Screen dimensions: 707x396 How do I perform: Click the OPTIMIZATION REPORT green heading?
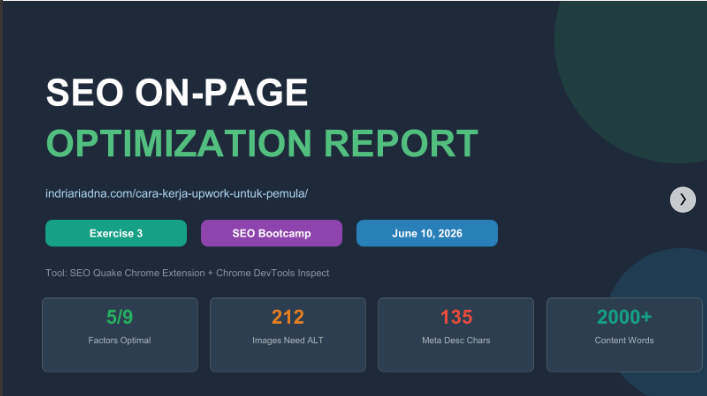point(262,143)
